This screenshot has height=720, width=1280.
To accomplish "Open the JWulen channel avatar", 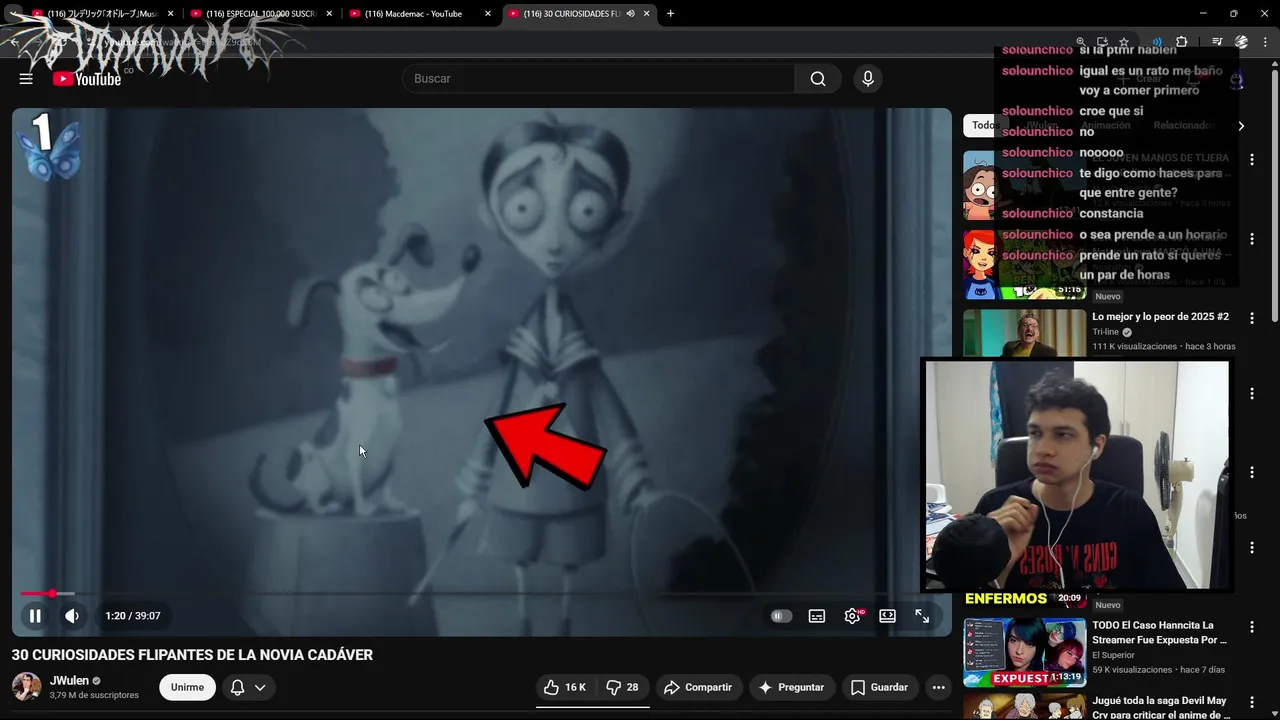I will point(27,687).
